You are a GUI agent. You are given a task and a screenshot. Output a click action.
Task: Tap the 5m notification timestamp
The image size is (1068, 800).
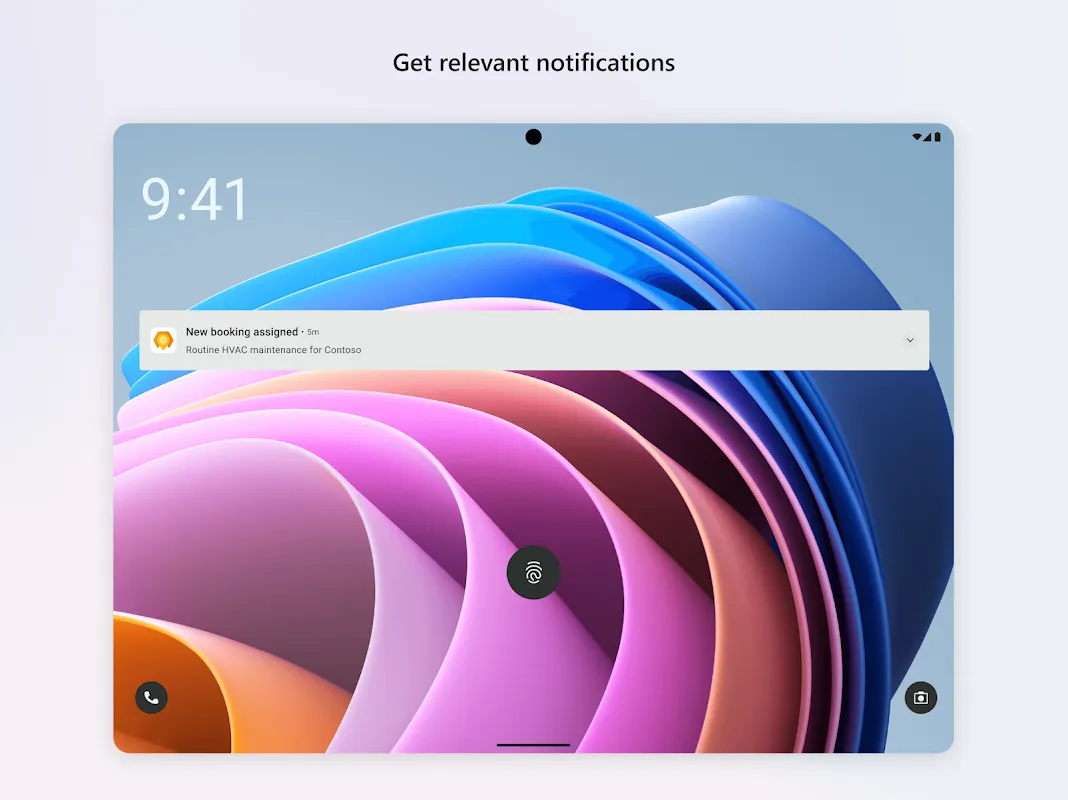point(313,332)
